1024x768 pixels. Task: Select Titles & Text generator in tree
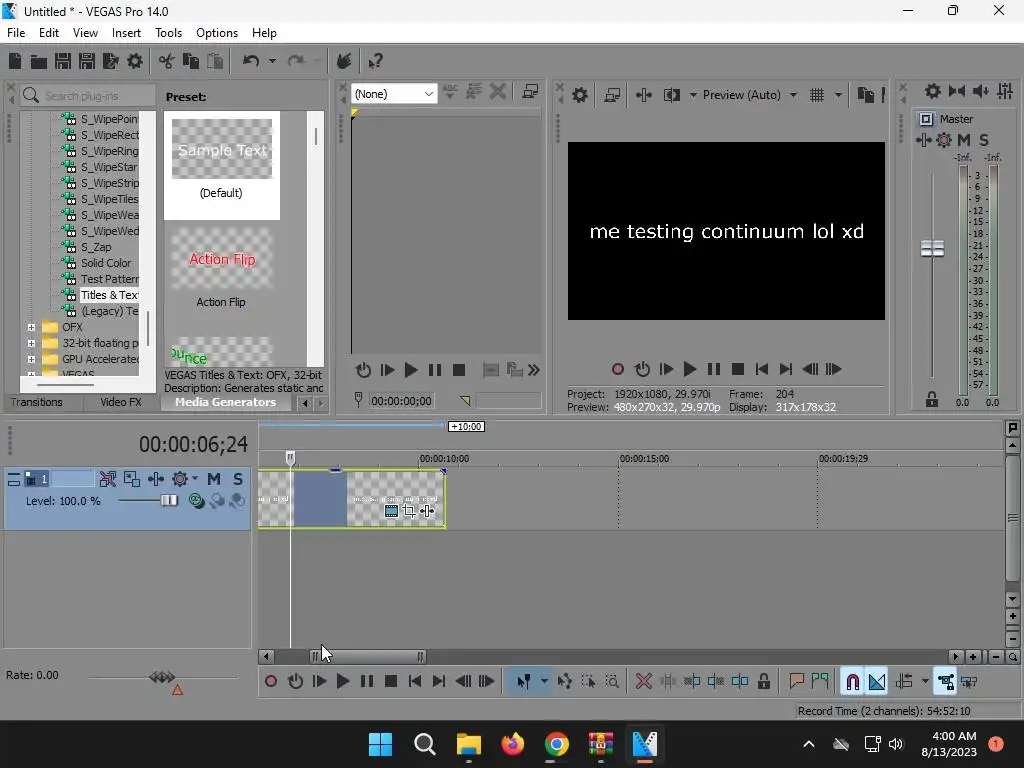pos(109,295)
